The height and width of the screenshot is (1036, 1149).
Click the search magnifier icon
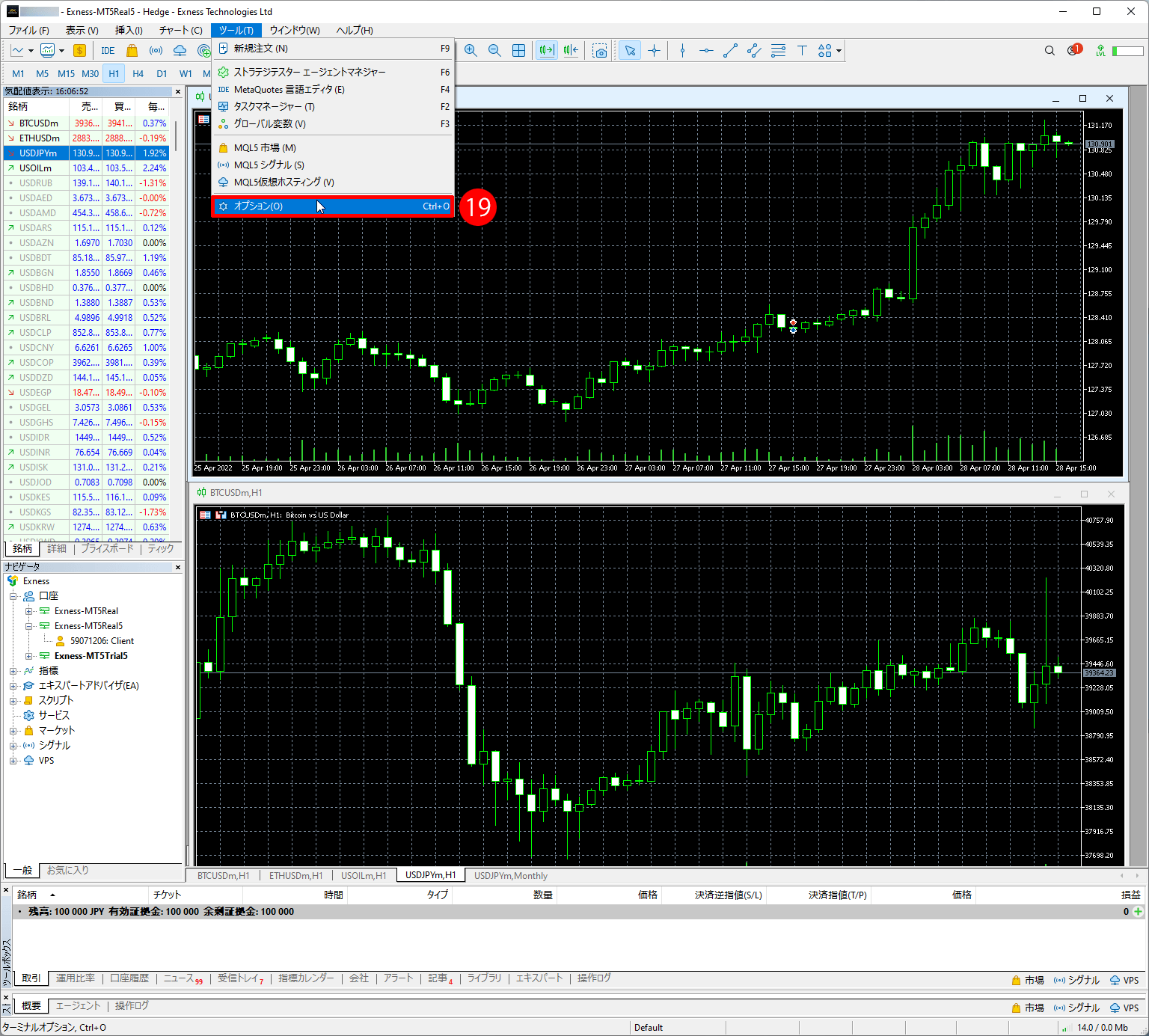(1050, 50)
